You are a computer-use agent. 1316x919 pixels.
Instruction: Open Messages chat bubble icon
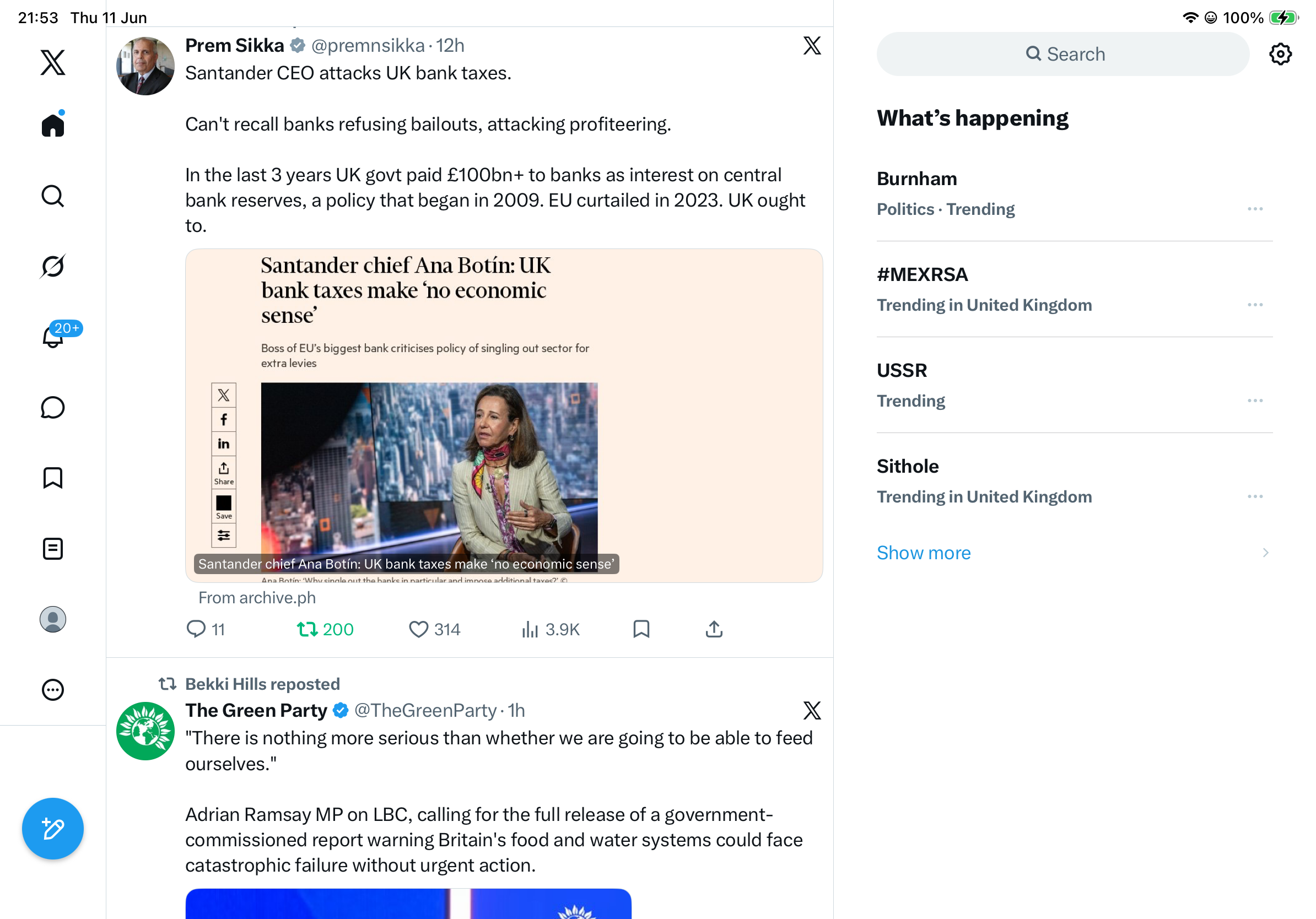coord(53,408)
